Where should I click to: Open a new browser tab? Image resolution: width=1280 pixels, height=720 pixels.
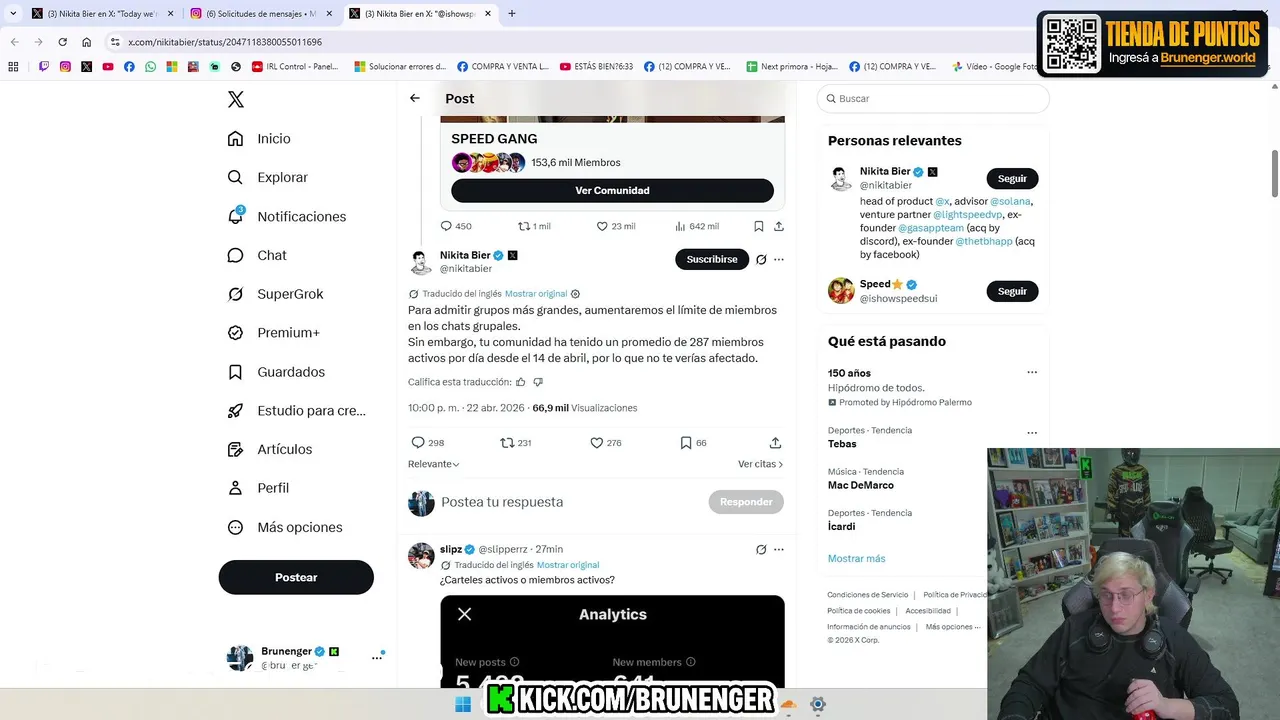point(512,14)
